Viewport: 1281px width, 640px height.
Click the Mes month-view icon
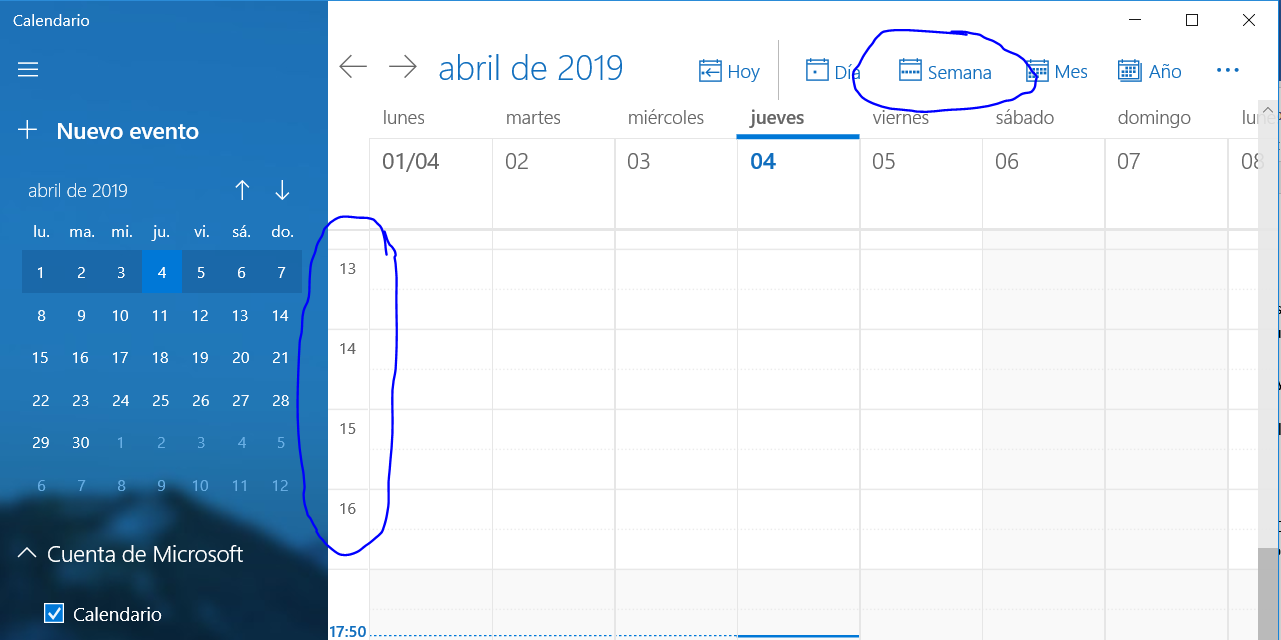[1037, 71]
